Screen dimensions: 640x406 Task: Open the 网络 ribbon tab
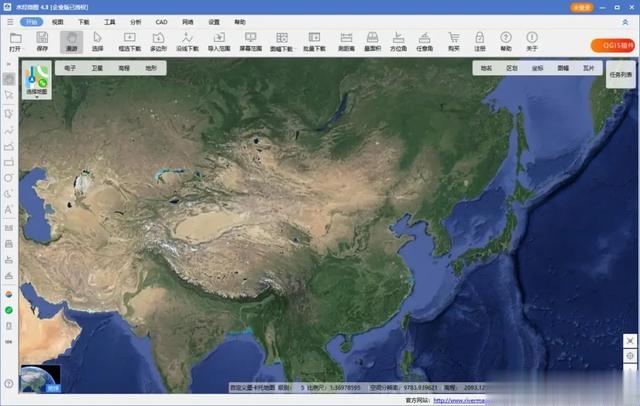188,22
